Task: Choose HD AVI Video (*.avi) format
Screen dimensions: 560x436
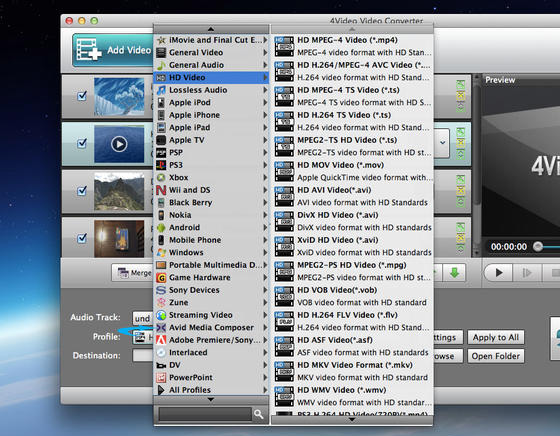Action: click(352, 196)
